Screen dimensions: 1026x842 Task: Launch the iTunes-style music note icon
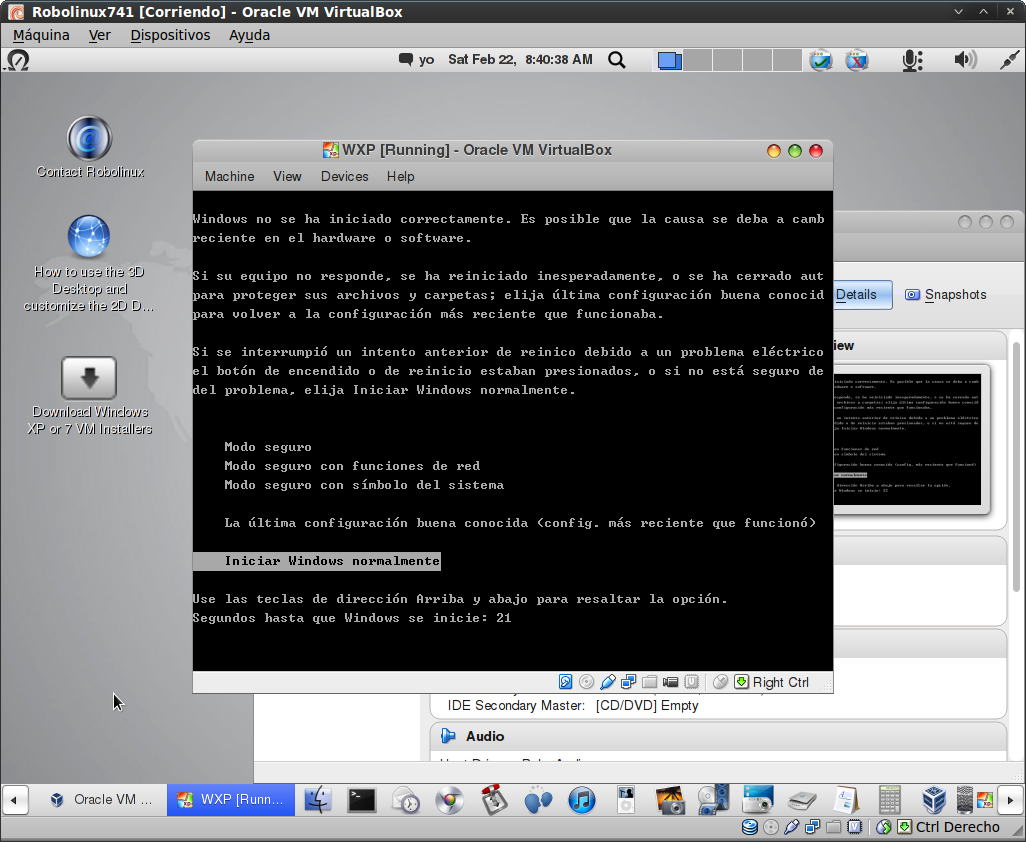click(x=582, y=800)
